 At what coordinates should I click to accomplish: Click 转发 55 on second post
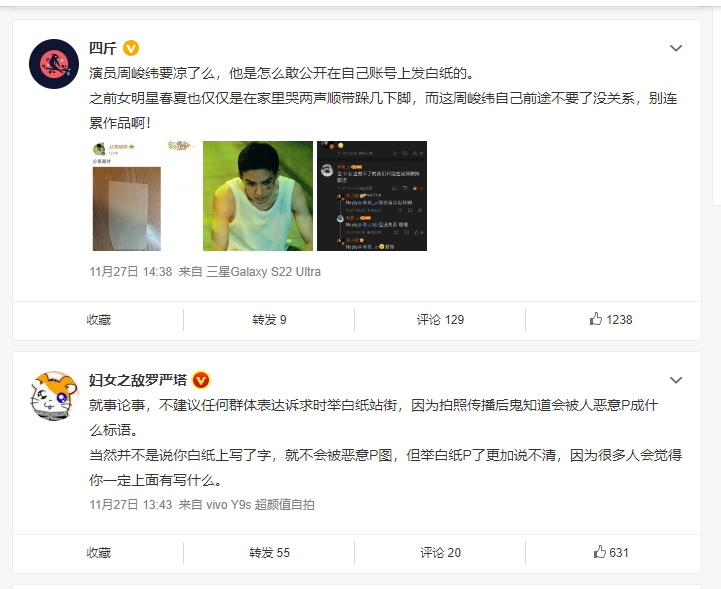tap(269, 552)
